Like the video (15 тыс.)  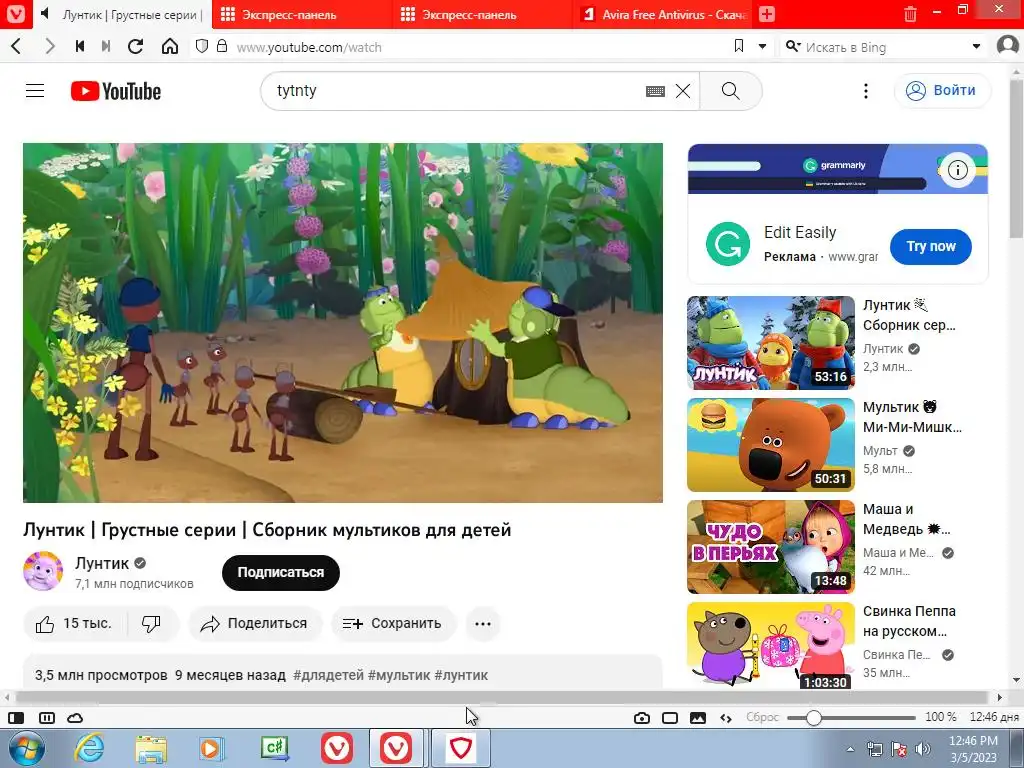(x=76, y=624)
